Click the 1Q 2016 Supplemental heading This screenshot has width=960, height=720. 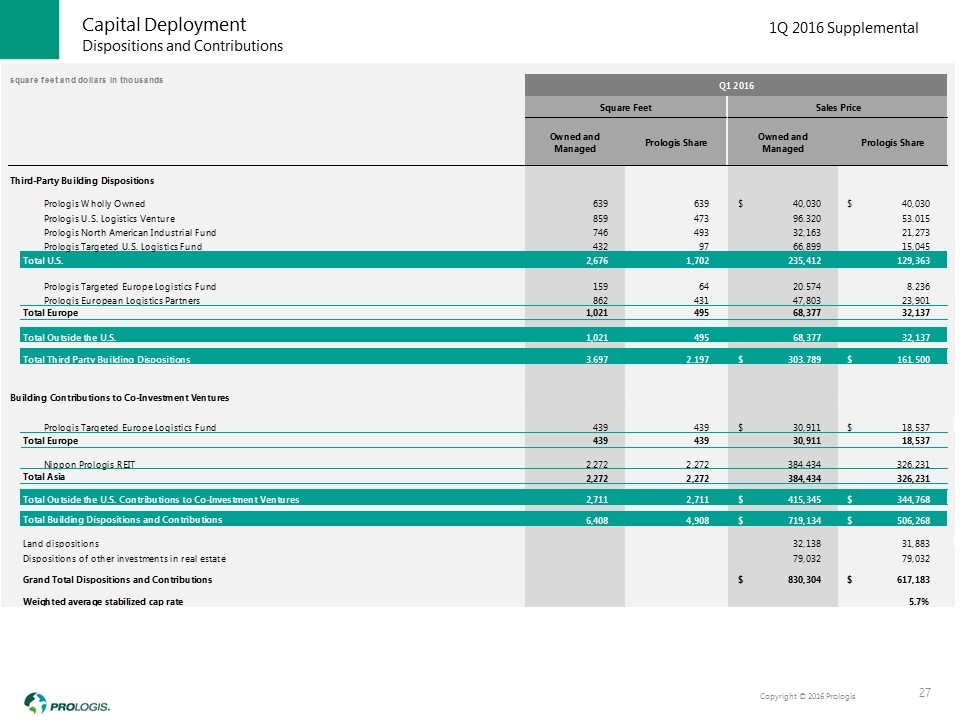pyautogui.click(x=843, y=28)
